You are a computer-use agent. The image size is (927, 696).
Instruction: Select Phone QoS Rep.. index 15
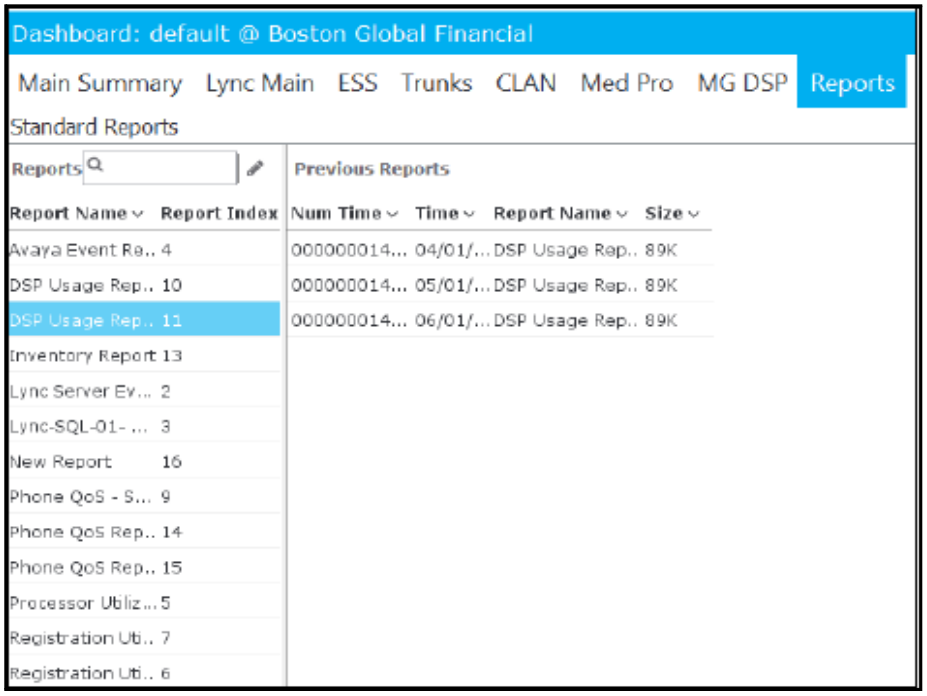[x=144, y=567]
